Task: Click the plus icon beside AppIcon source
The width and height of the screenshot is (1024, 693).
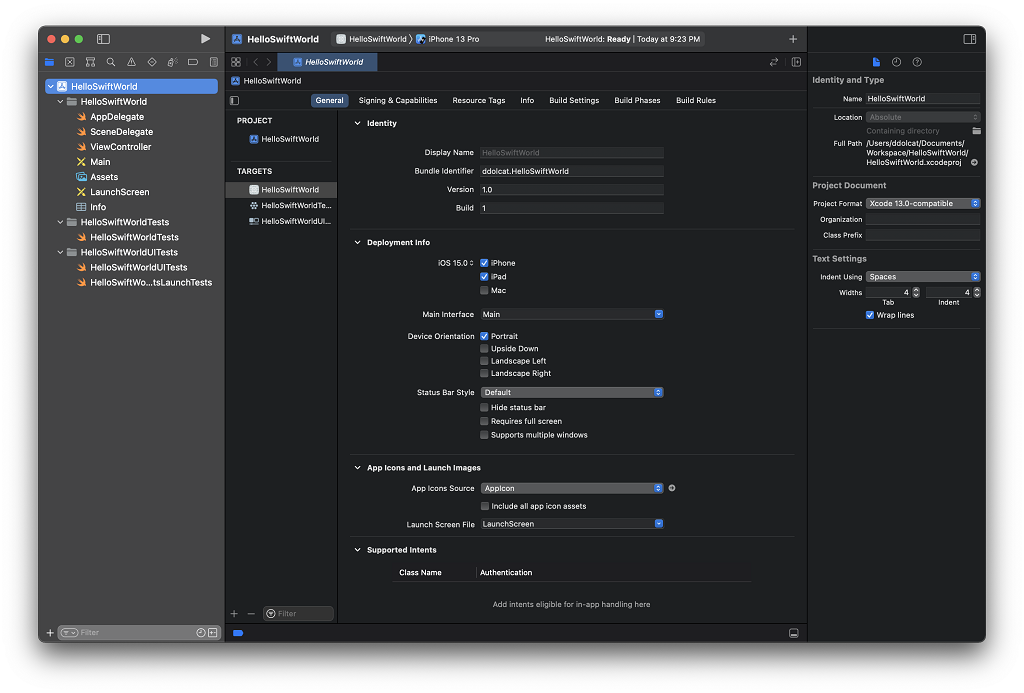Action: coord(672,488)
